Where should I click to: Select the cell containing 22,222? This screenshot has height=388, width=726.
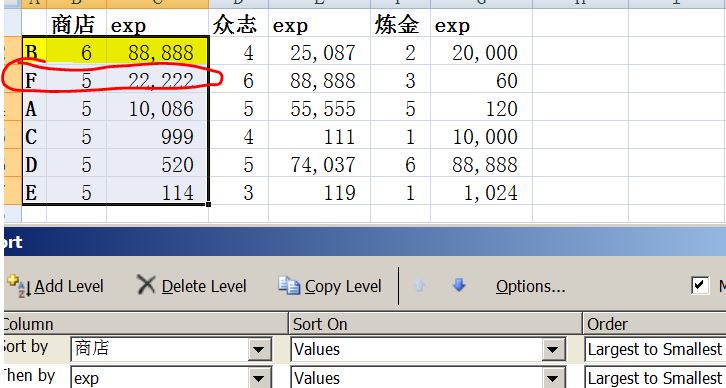[x=157, y=80]
